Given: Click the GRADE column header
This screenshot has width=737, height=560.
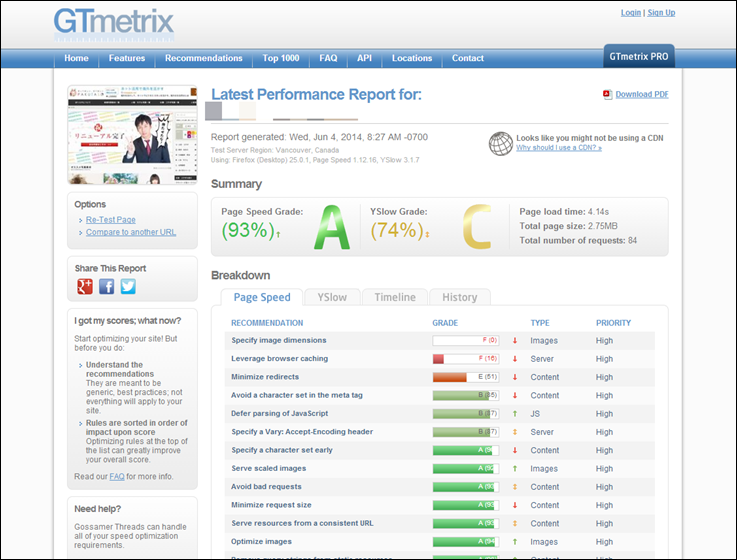Looking at the screenshot, I should (445, 323).
